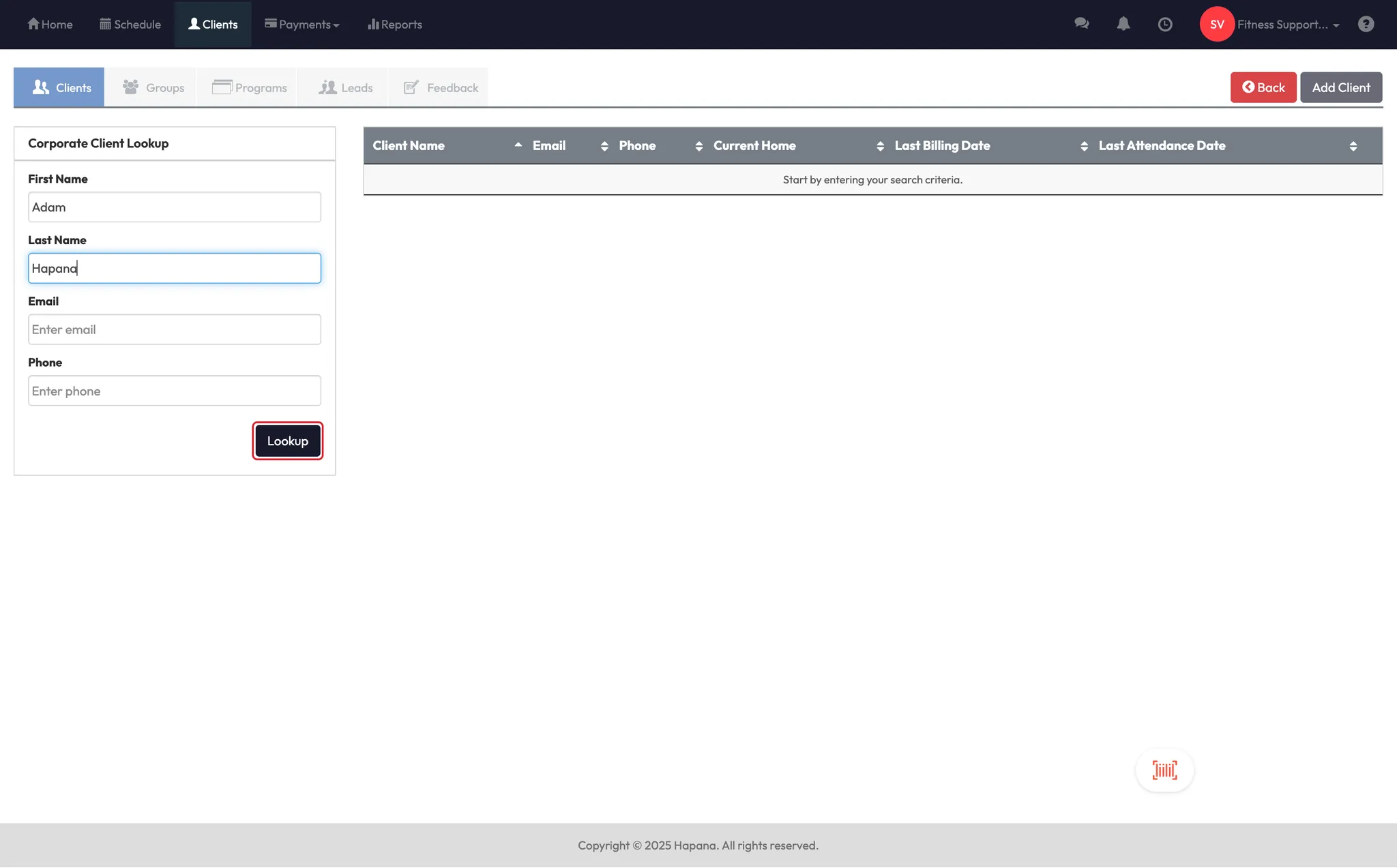The height and width of the screenshot is (868, 1397).
Task: Expand the Payments dropdown menu
Action: click(x=302, y=25)
